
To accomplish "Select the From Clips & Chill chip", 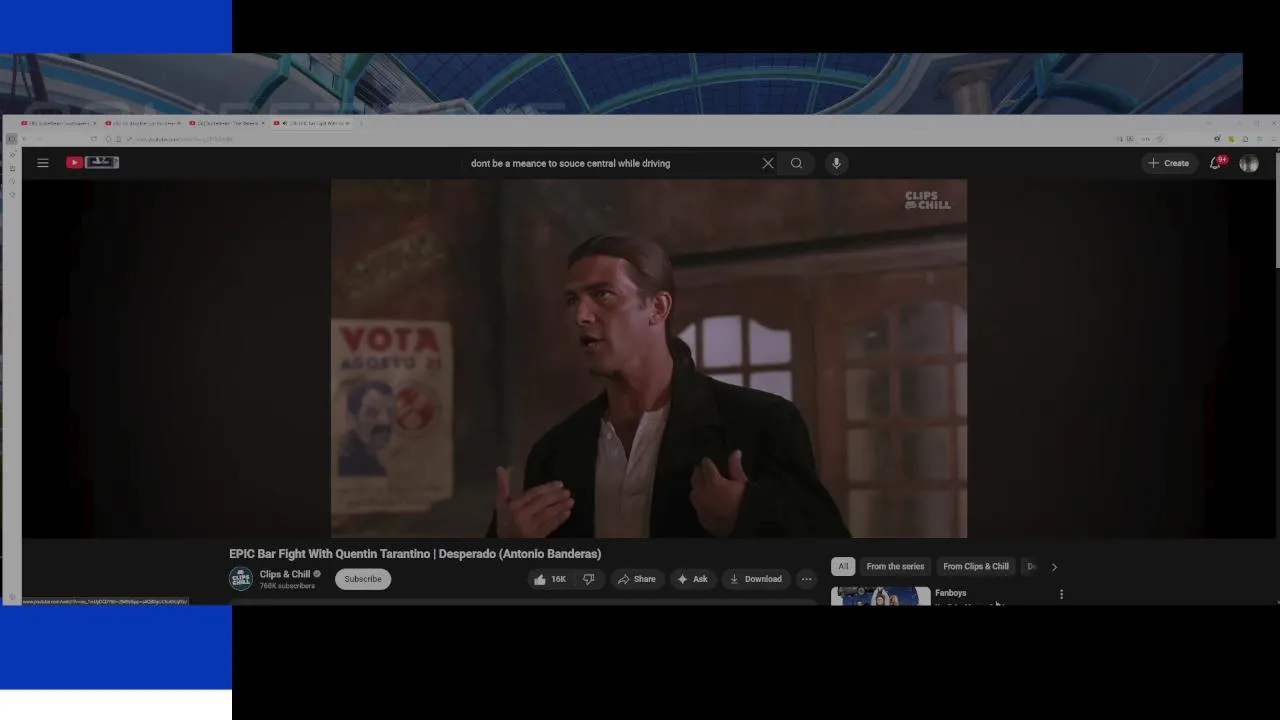I will coord(976,566).
